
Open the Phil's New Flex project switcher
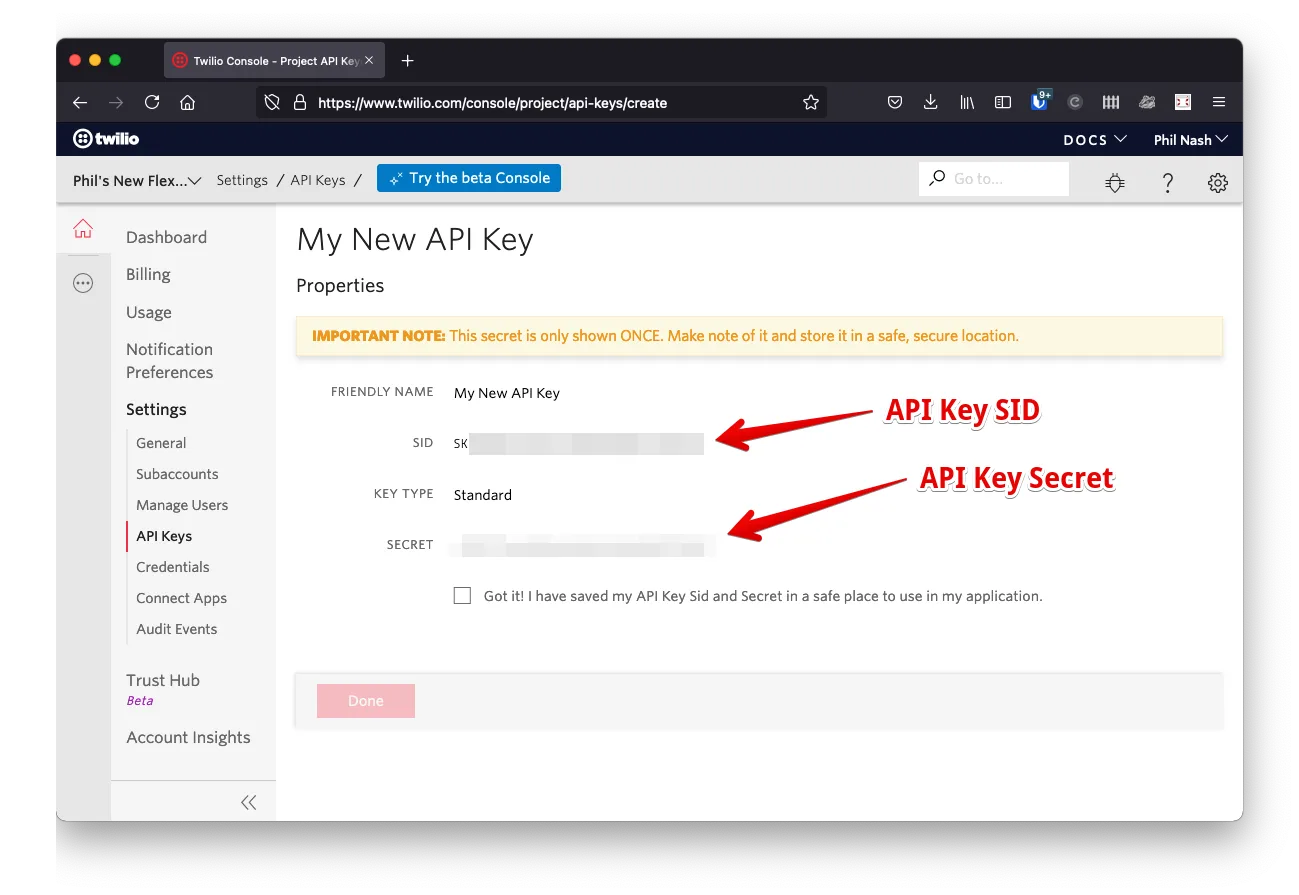[x=137, y=181]
